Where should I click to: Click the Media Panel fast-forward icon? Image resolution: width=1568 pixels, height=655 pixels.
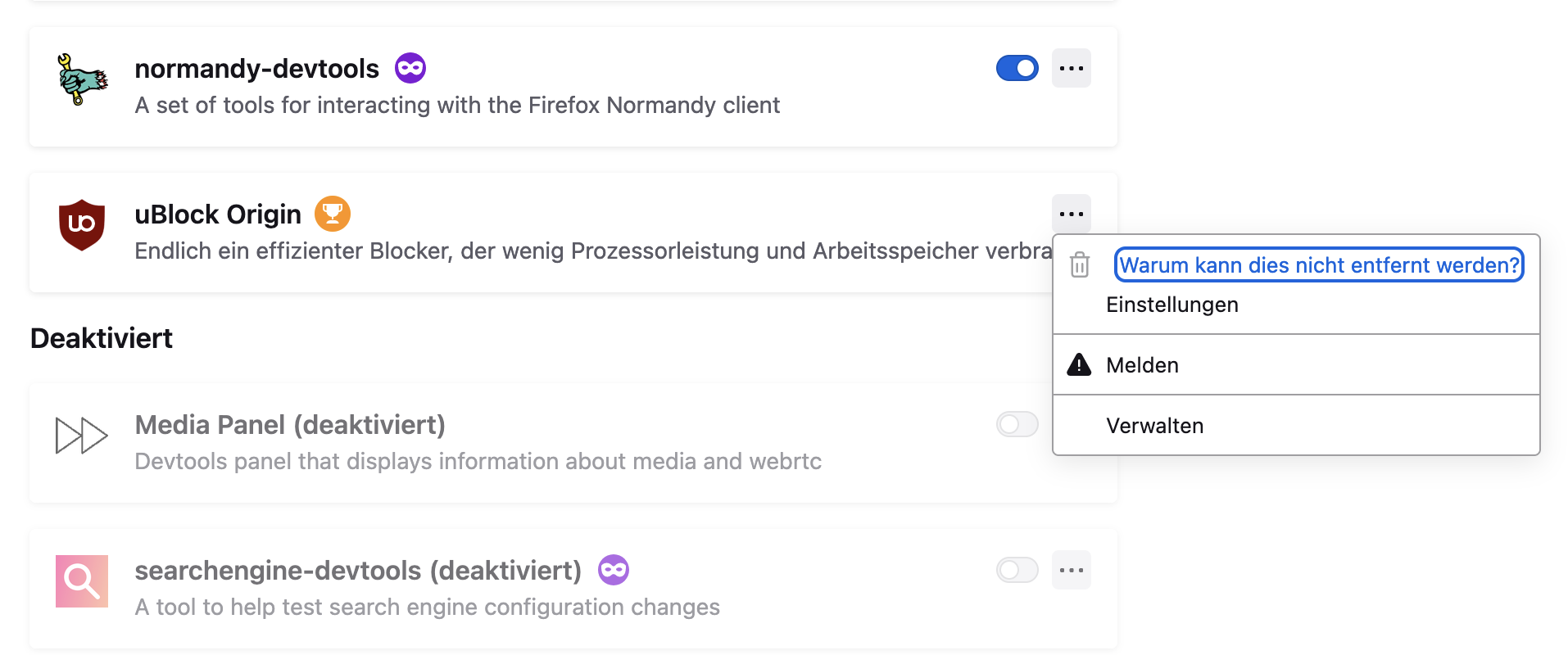tap(81, 435)
